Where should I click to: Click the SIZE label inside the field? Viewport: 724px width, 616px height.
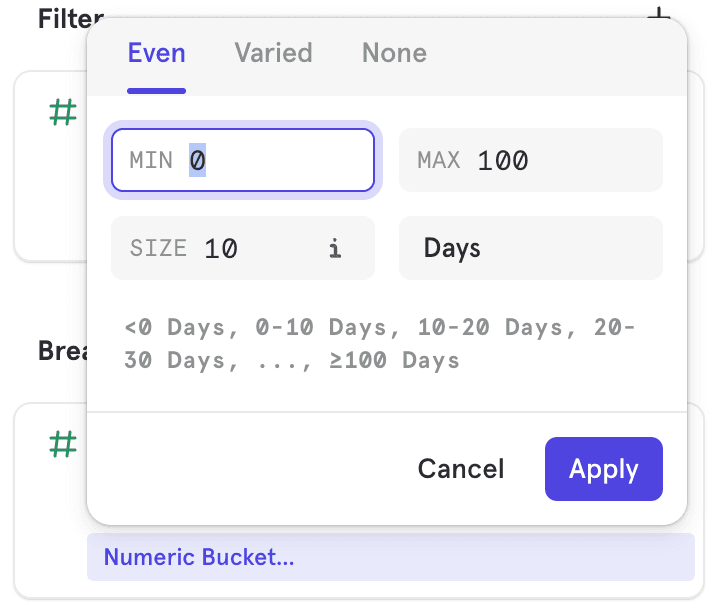pyautogui.click(x=158, y=248)
